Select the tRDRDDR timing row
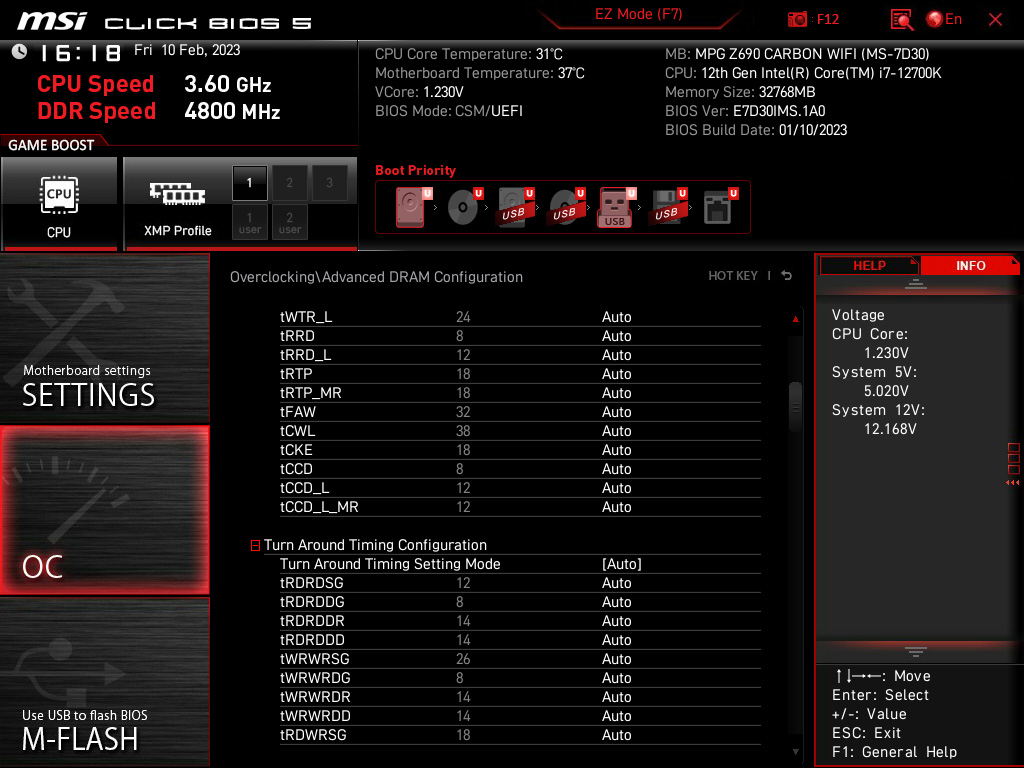Screen dimensions: 1024x768 520,621
